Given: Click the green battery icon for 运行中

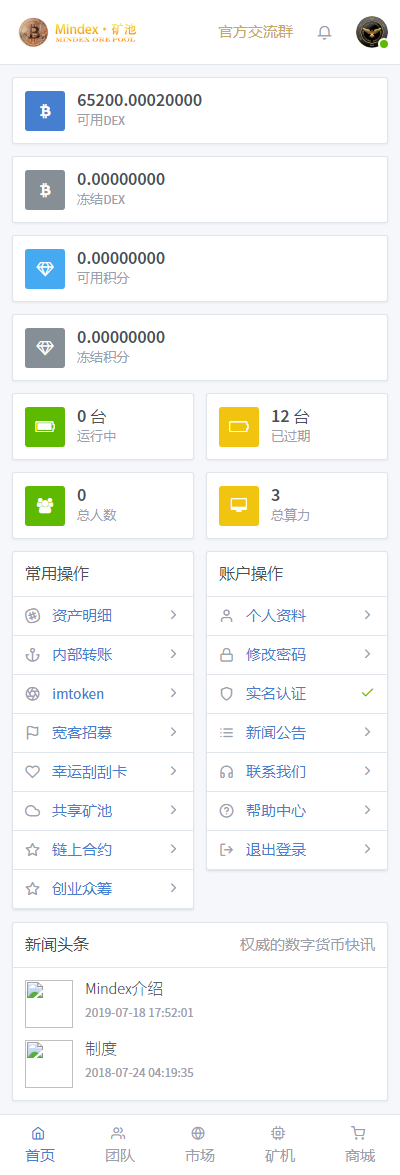Looking at the screenshot, I should point(45,427).
